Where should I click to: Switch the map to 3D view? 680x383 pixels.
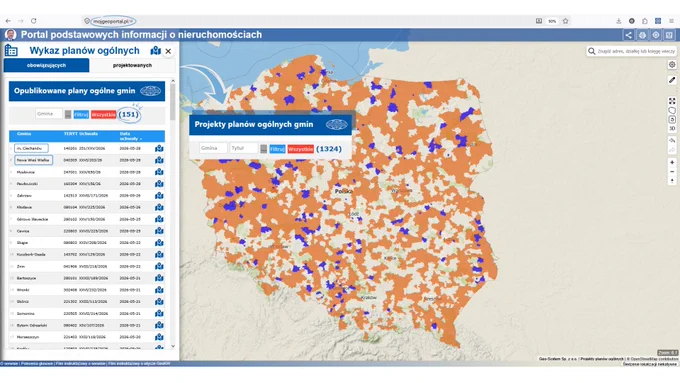672,128
